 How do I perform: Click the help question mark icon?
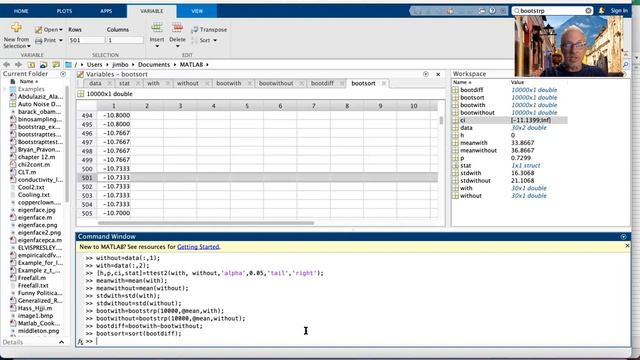[x=493, y=11]
